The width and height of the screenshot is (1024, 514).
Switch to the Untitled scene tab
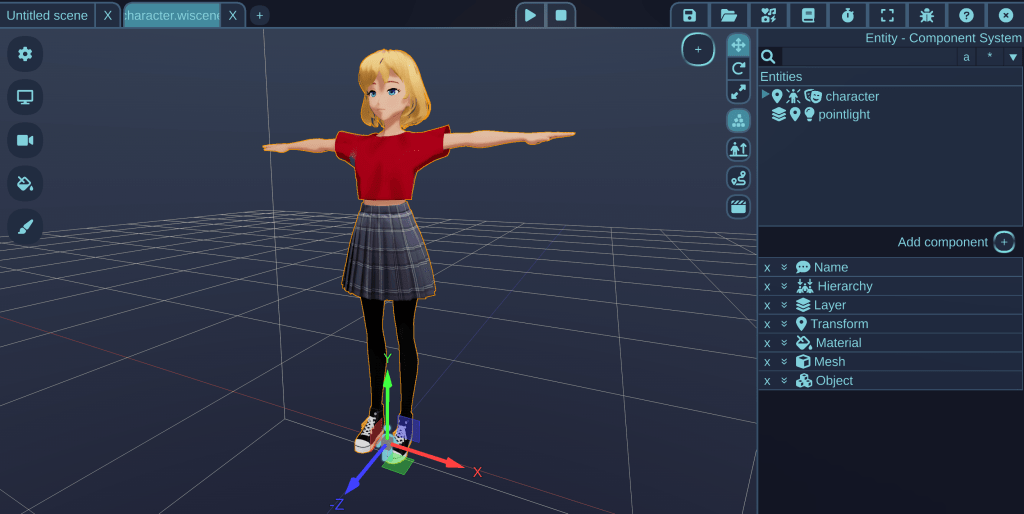[47, 15]
